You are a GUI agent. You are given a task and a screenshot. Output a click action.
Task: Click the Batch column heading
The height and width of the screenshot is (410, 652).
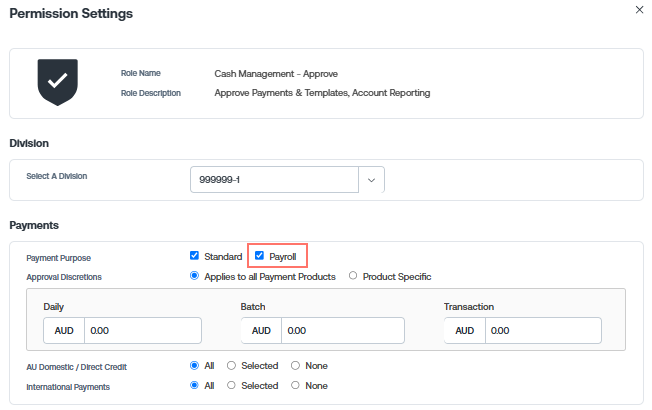point(253,307)
